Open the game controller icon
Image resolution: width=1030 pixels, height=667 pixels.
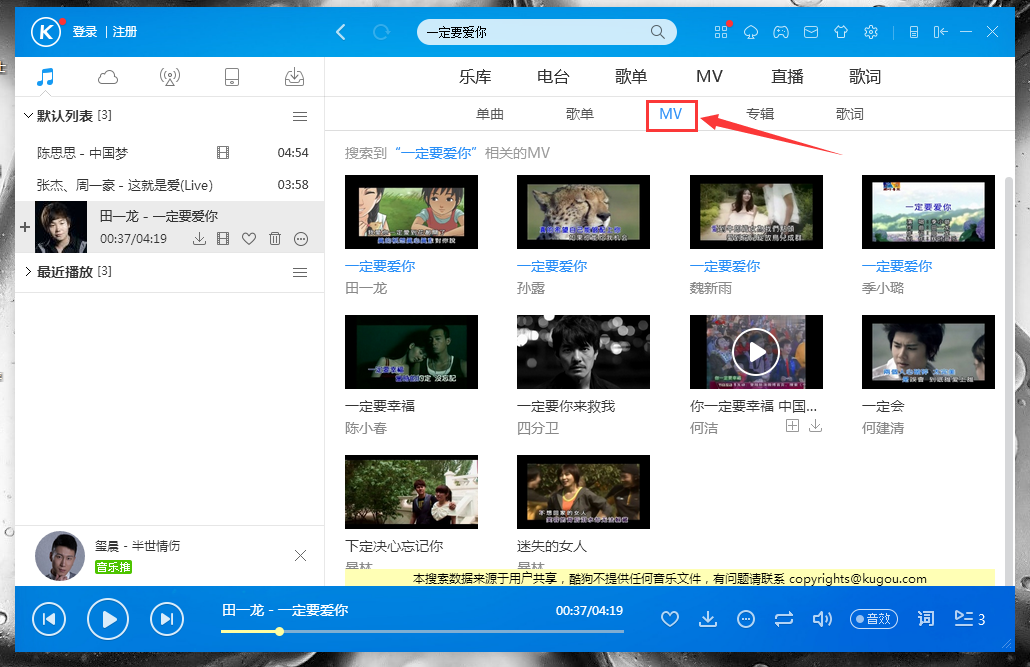click(x=780, y=32)
